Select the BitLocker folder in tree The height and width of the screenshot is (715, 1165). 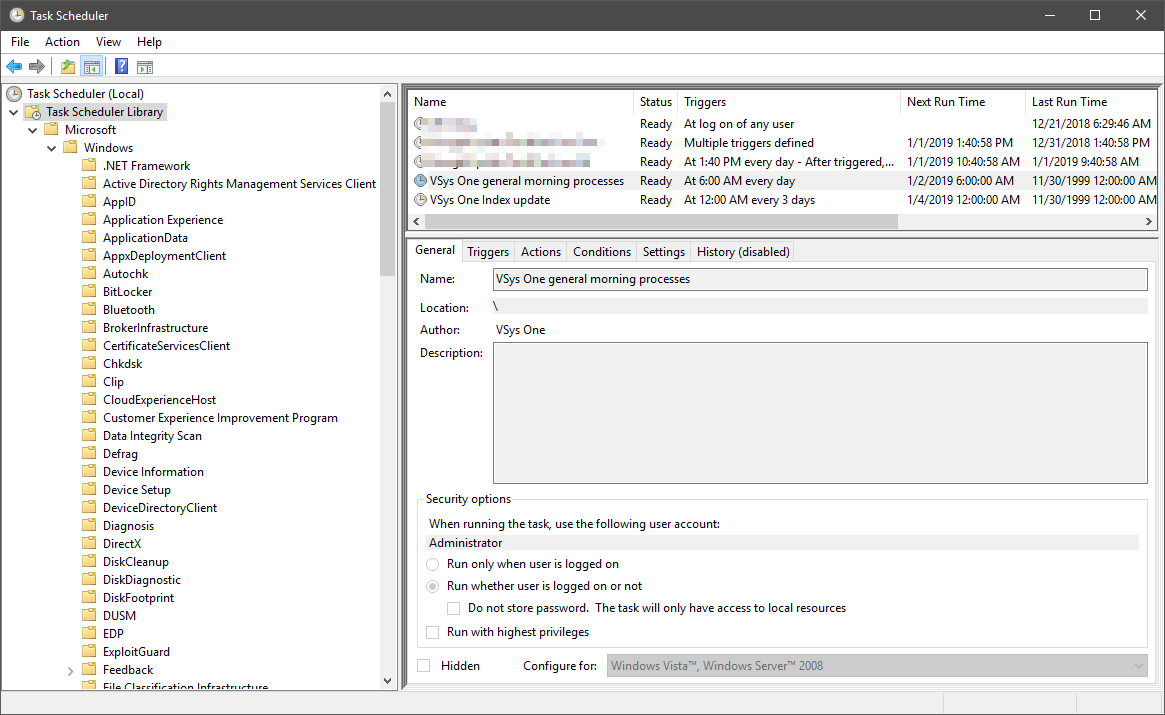pyautogui.click(x=127, y=292)
